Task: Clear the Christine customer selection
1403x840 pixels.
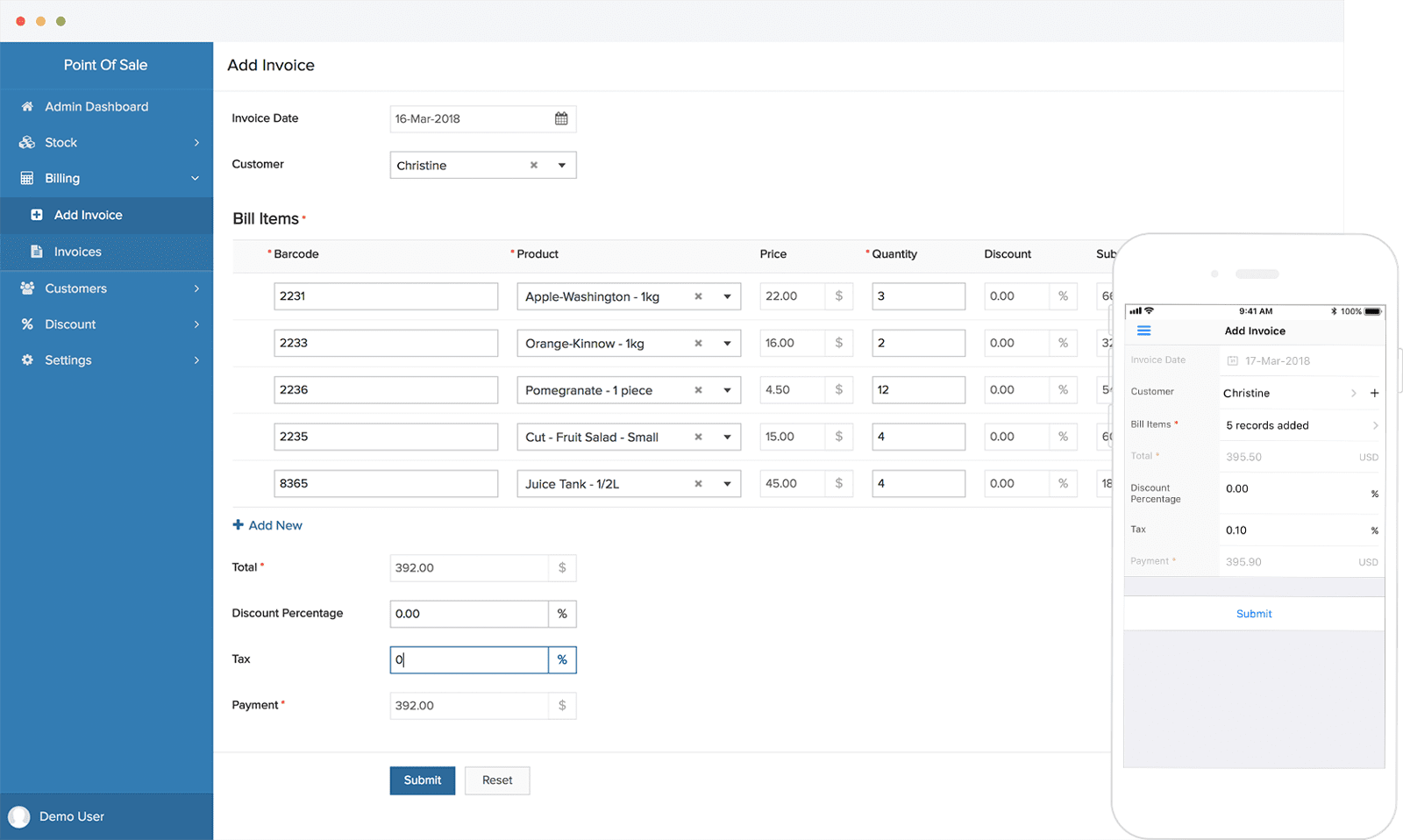Action: (x=533, y=165)
